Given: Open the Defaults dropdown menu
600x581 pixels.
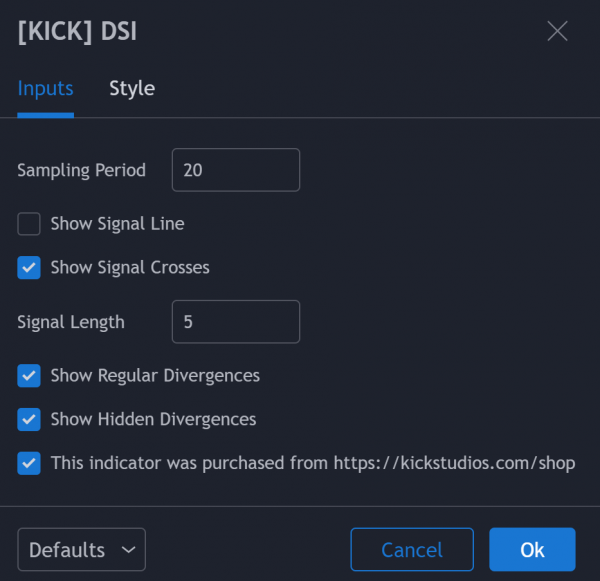Looking at the screenshot, I should 81,550.
